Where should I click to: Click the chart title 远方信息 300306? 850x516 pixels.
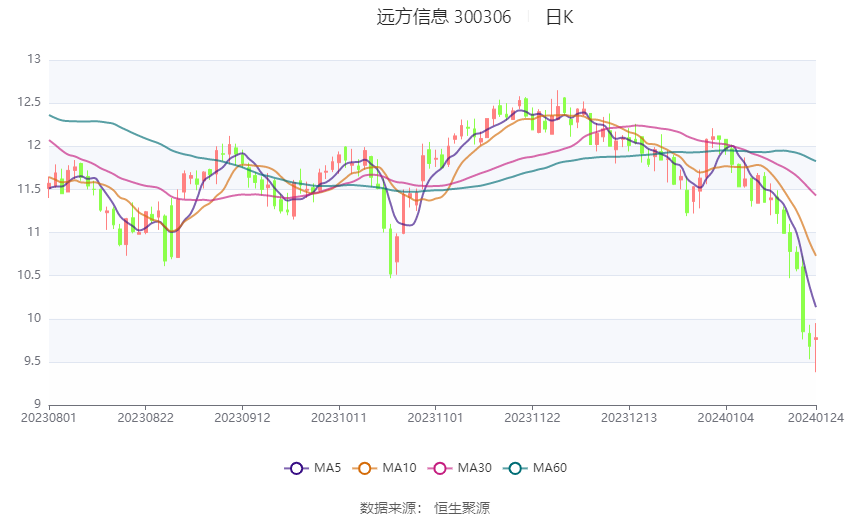(x=444, y=17)
